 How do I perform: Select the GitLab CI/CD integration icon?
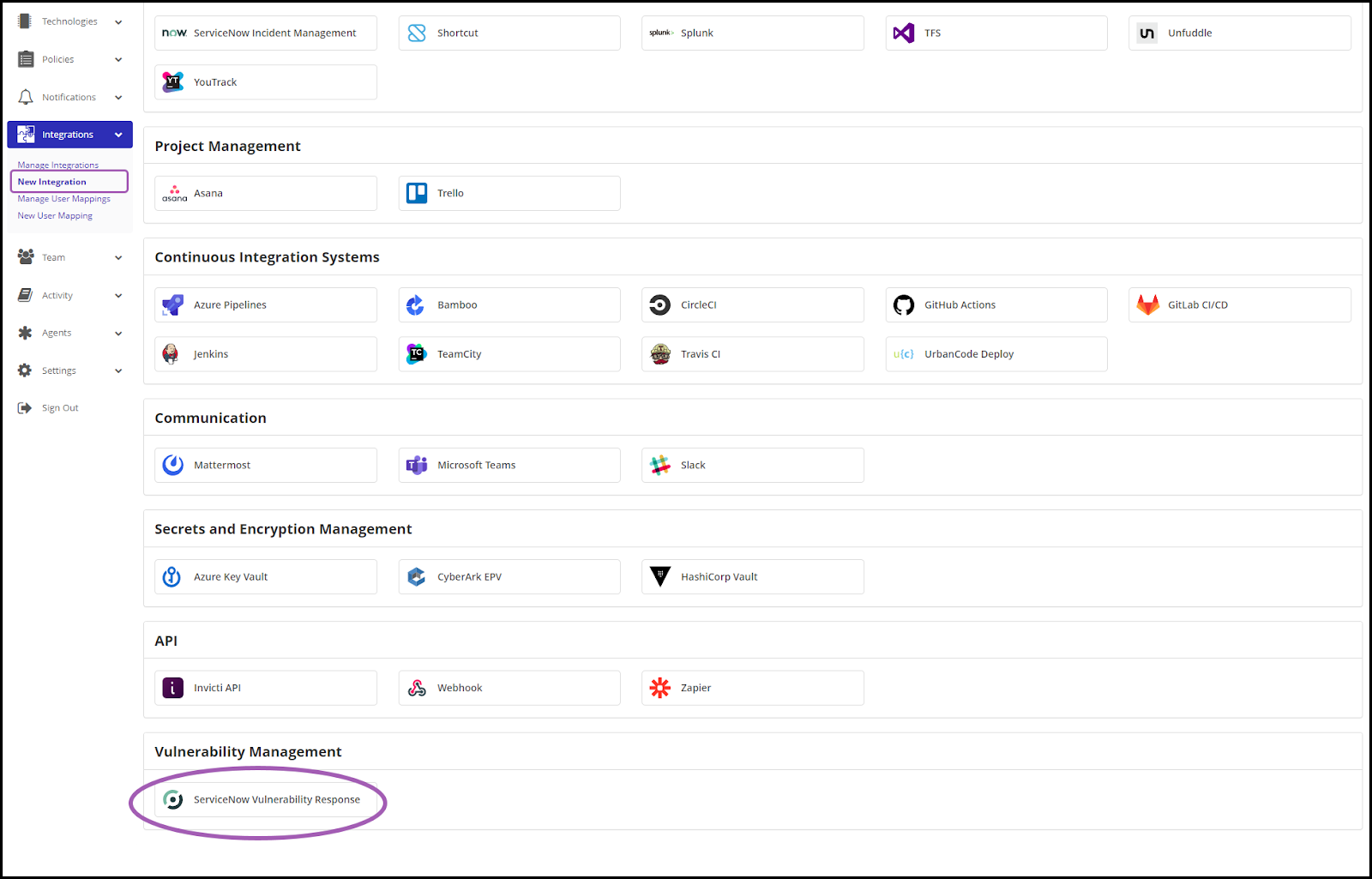click(x=1147, y=304)
